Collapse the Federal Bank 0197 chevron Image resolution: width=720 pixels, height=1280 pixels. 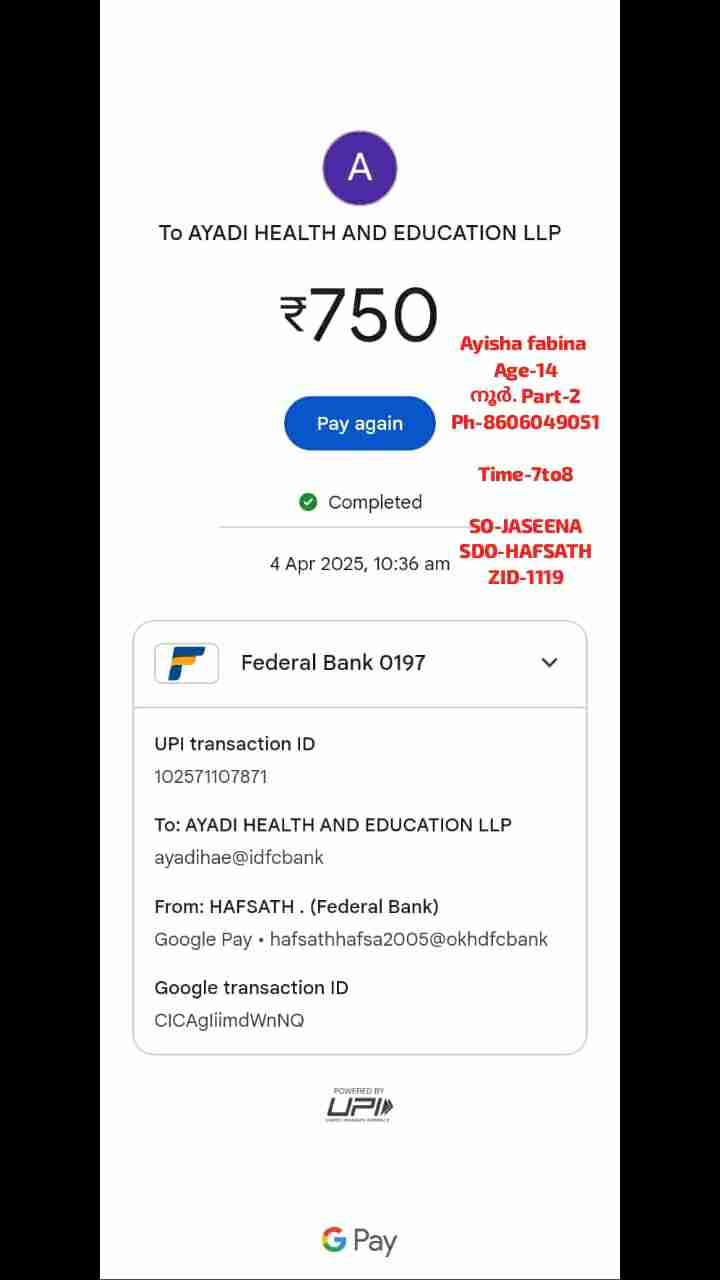click(549, 662)
